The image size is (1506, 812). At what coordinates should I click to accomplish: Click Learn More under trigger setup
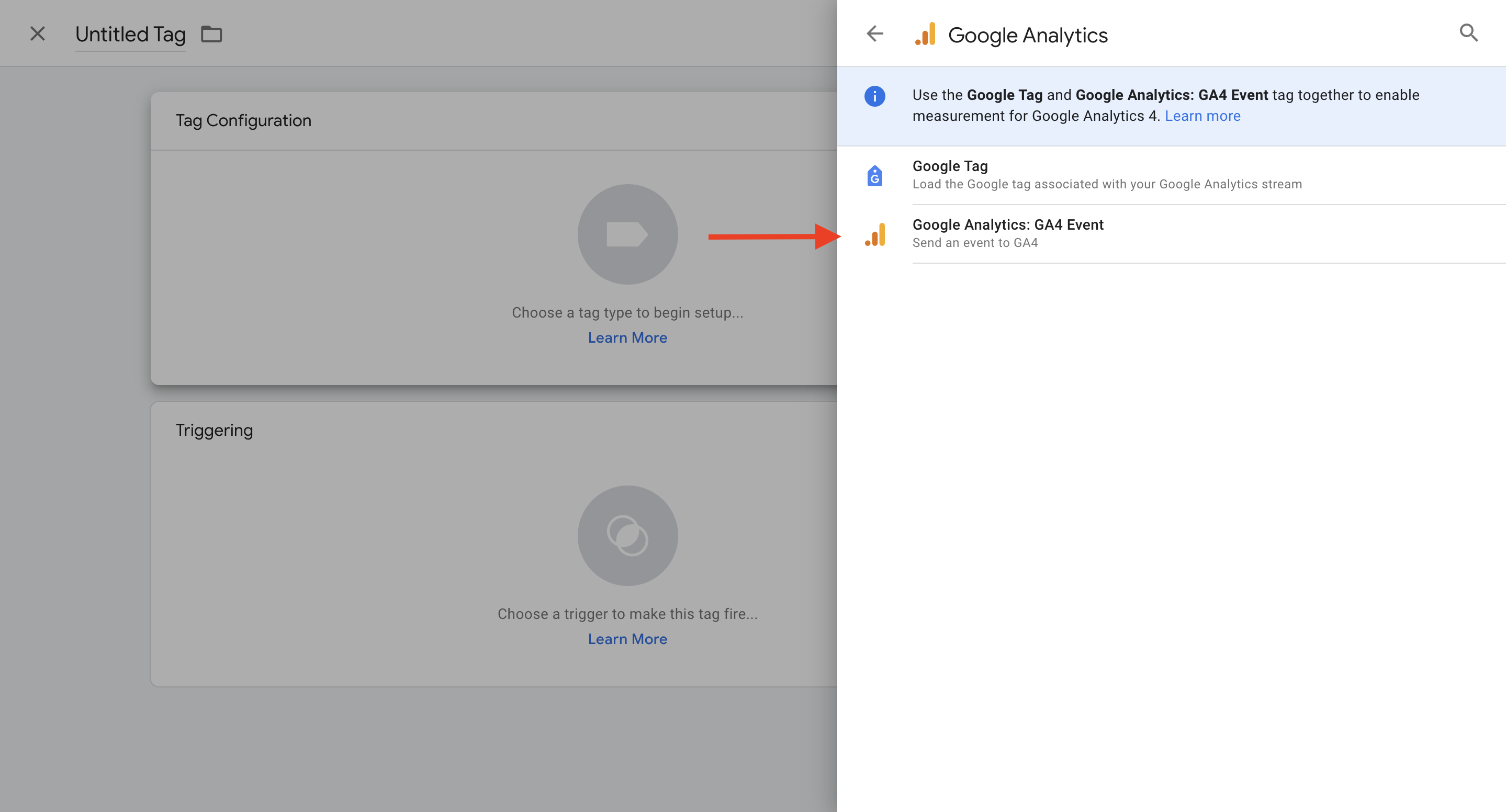(627, 639)
